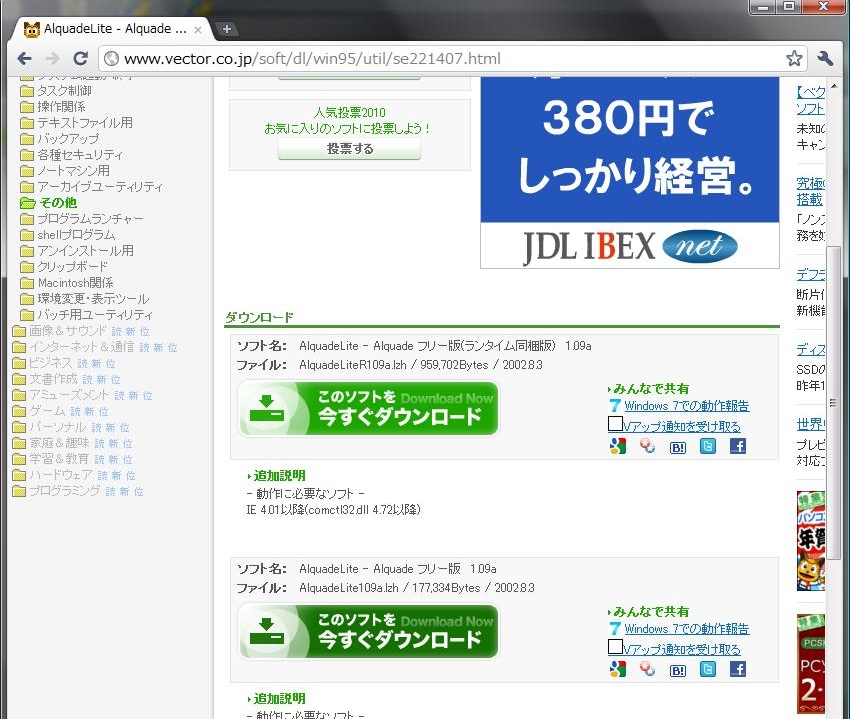Screen dimensions: 850x719
Task: Check Vアップ通知 box for AlquadeLiteR109a
Action: coord(615,424)
